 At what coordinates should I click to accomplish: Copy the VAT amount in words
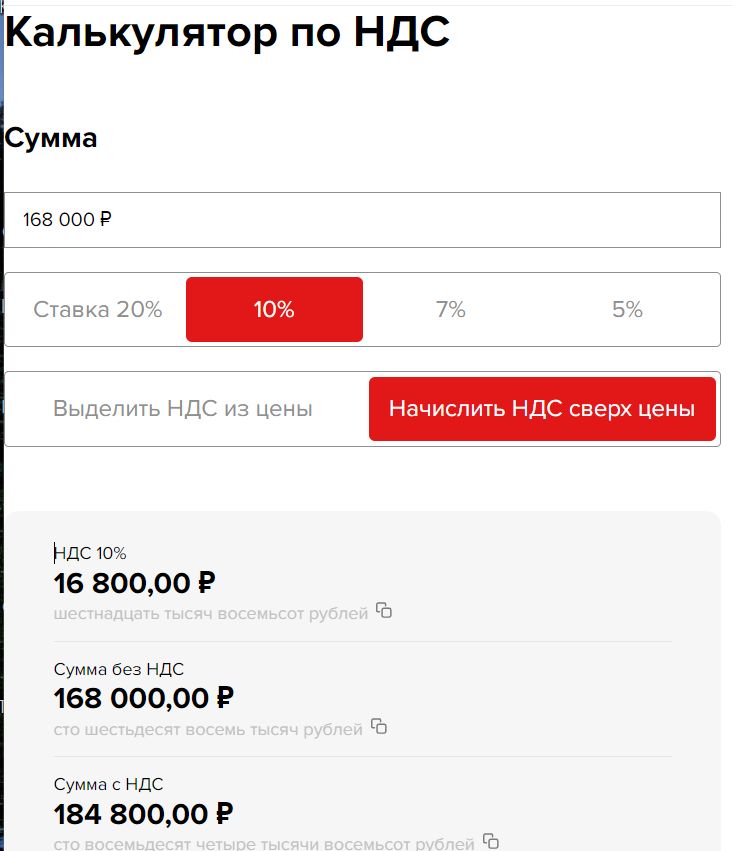click(384, 611)
